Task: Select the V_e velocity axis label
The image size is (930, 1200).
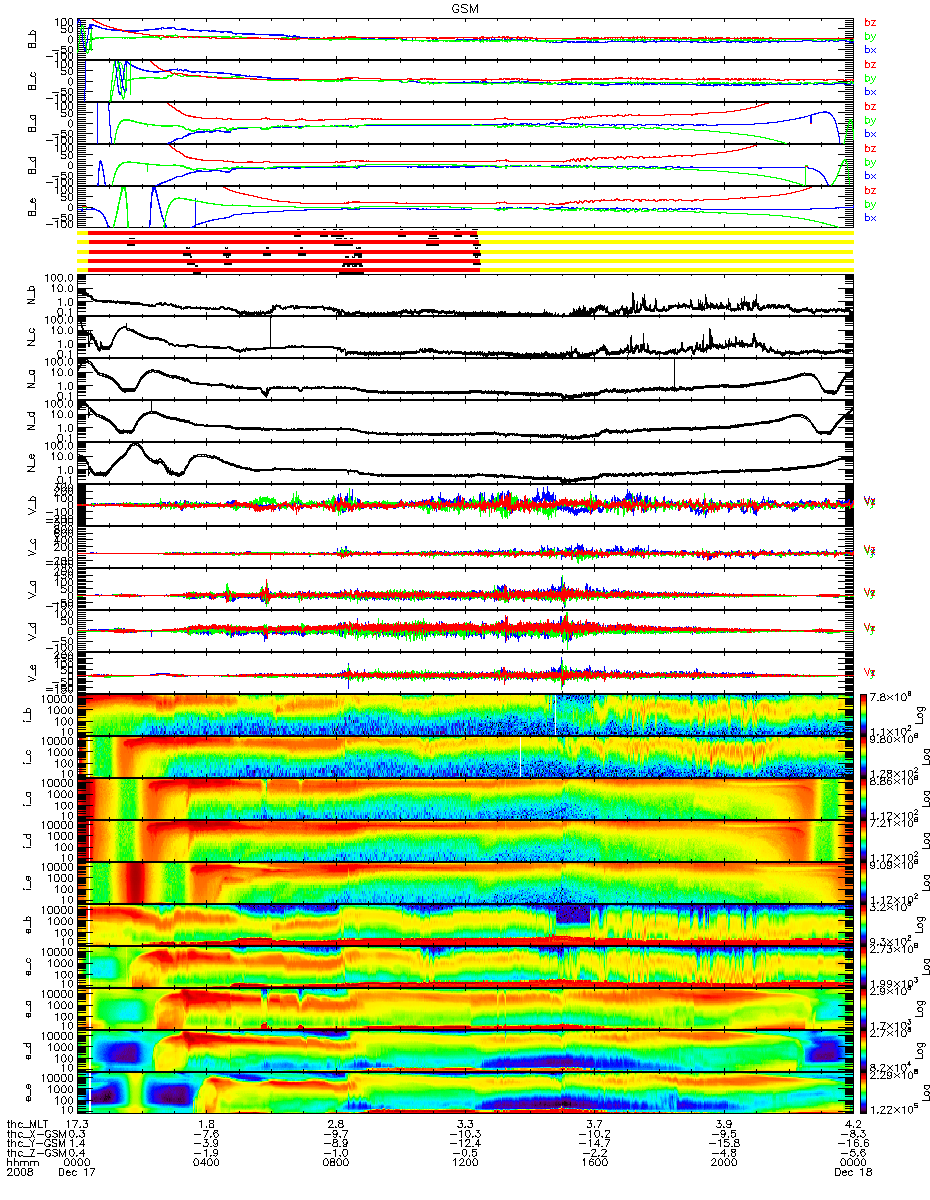Action: [30, 673]
